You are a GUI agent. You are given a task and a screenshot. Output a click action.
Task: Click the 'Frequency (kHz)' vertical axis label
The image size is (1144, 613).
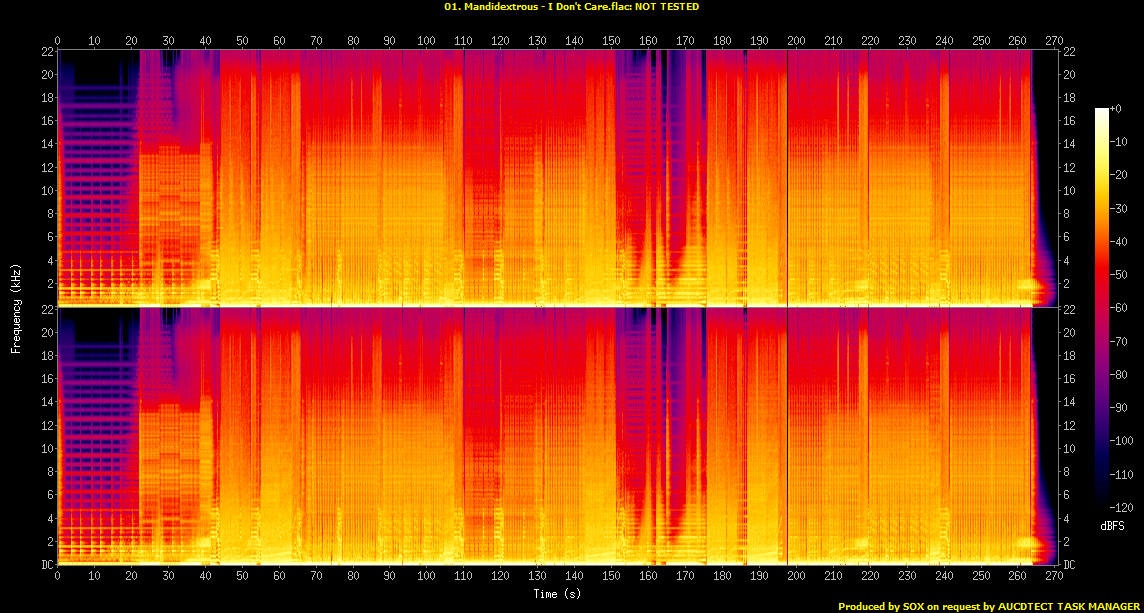(15, 306)
